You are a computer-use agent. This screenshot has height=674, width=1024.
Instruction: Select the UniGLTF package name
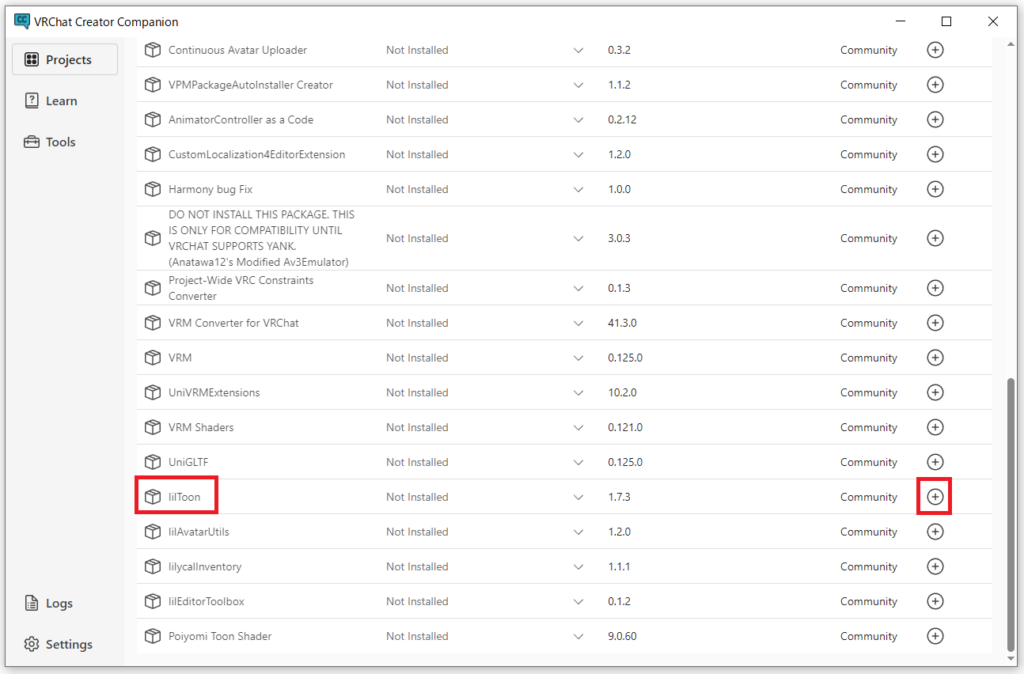coord(188,462)
